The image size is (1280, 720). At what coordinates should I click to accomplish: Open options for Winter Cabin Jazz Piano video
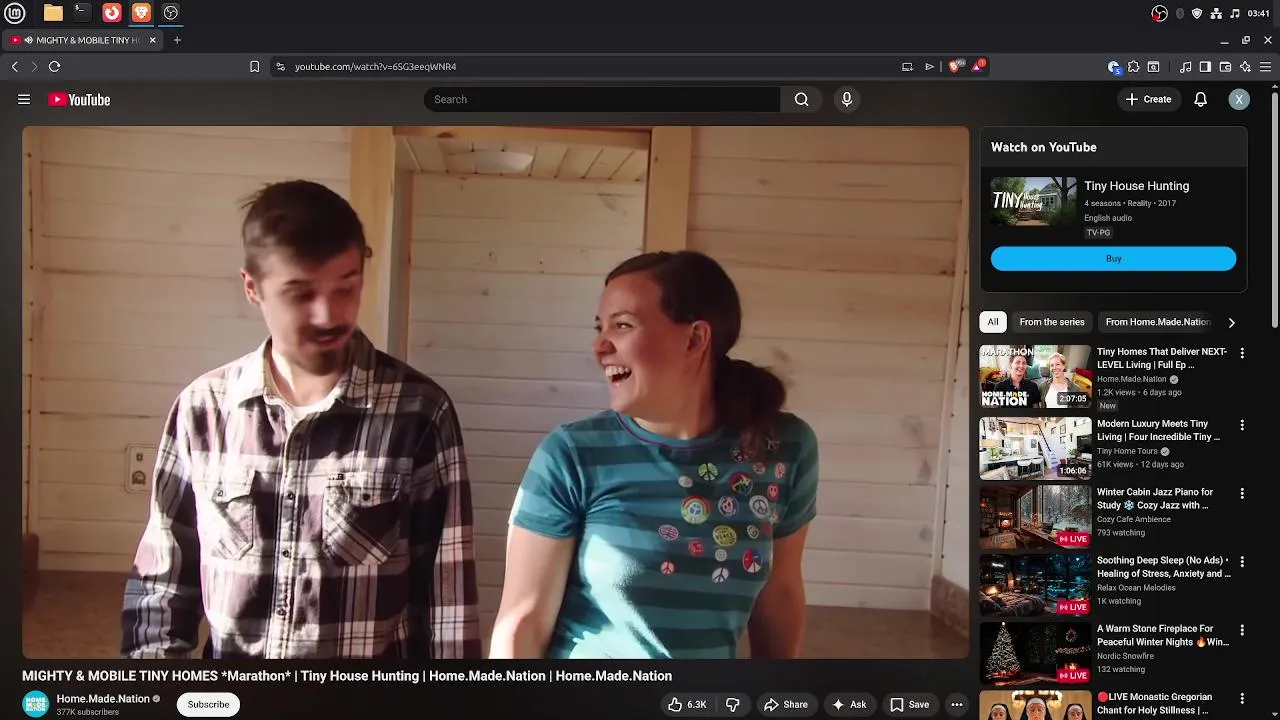(1242, 493)
